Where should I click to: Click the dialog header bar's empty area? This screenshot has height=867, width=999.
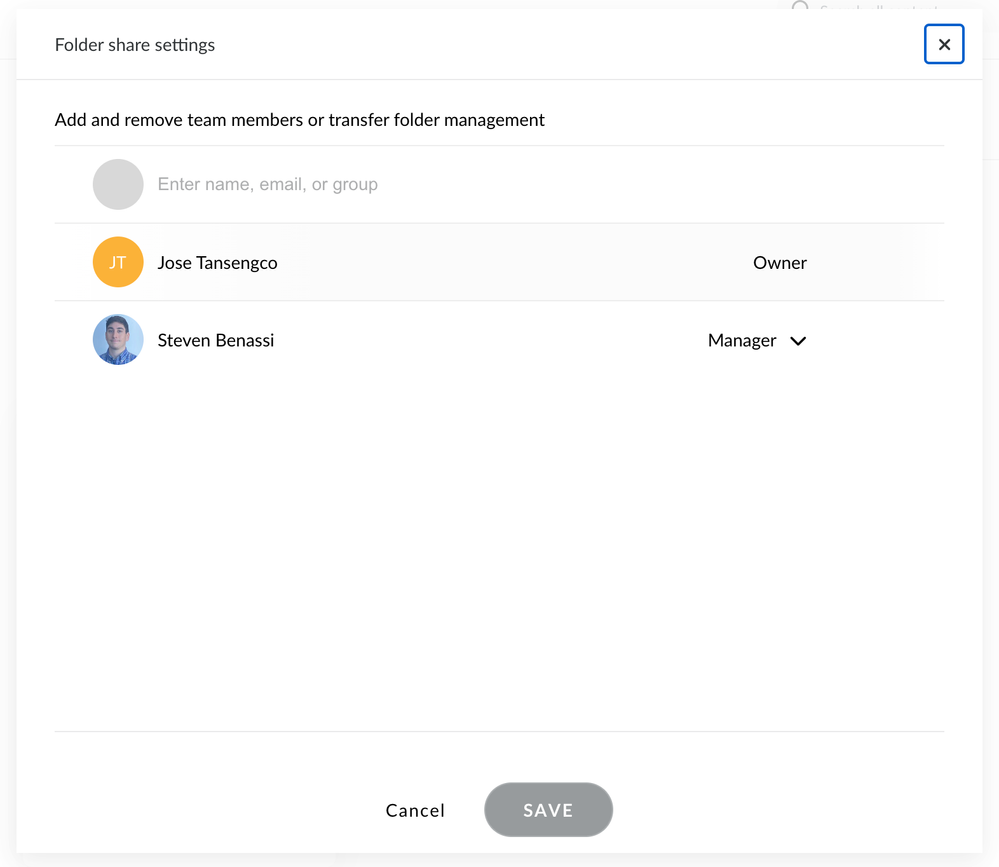(550, 45)
